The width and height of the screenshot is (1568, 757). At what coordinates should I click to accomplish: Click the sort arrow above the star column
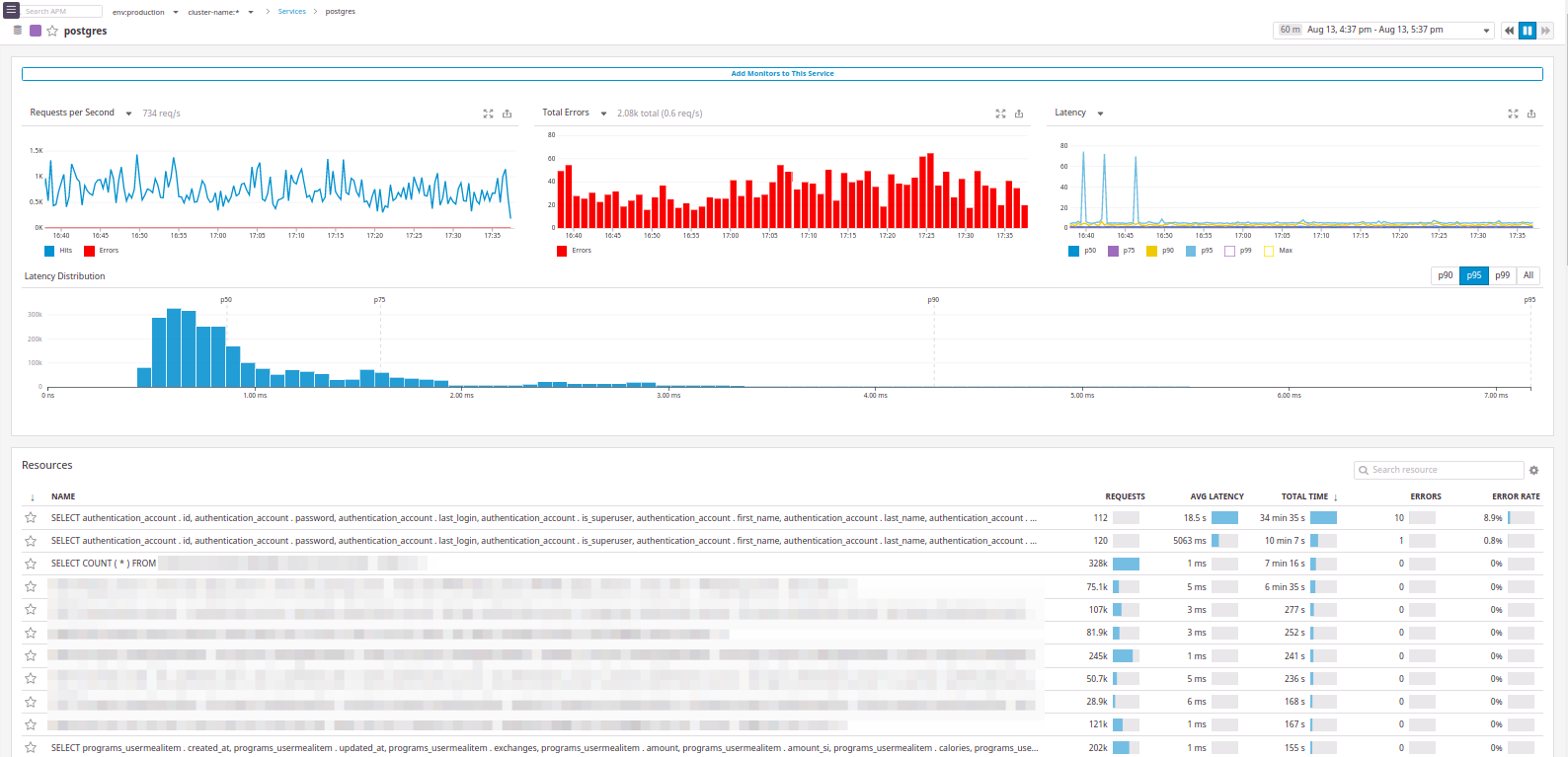coord(33,497)
